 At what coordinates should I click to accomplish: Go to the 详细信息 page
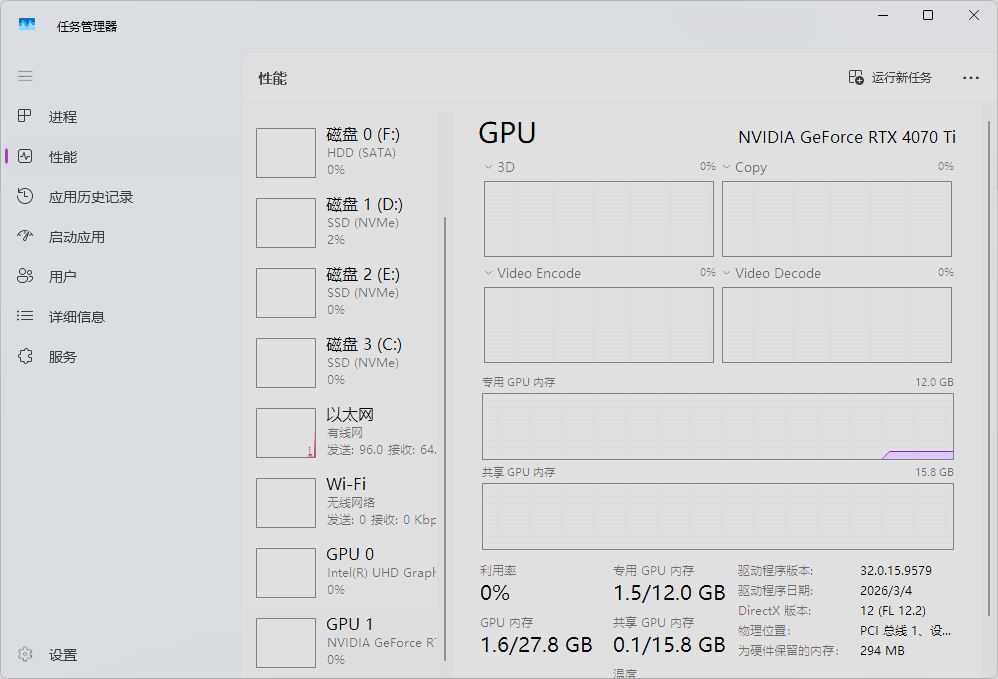[76, 317]
